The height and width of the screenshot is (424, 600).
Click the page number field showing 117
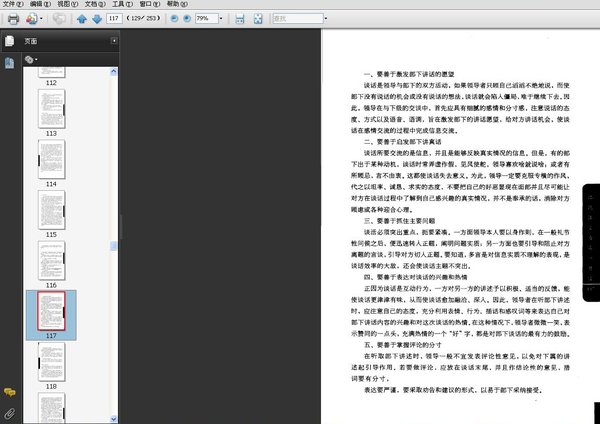(114, 18)
